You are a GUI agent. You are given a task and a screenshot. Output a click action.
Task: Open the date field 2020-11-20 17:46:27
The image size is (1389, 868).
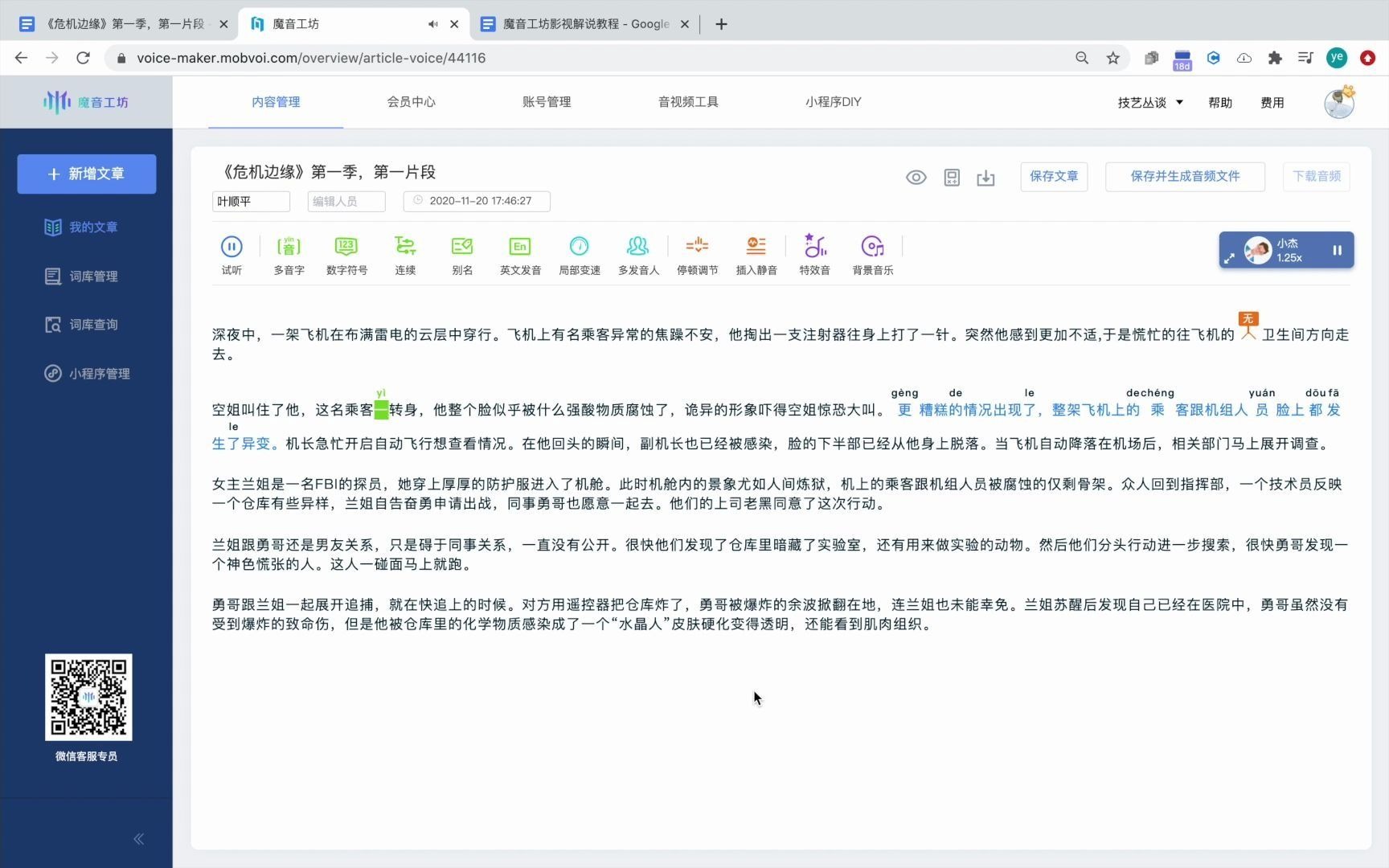[x=477, y=202]
